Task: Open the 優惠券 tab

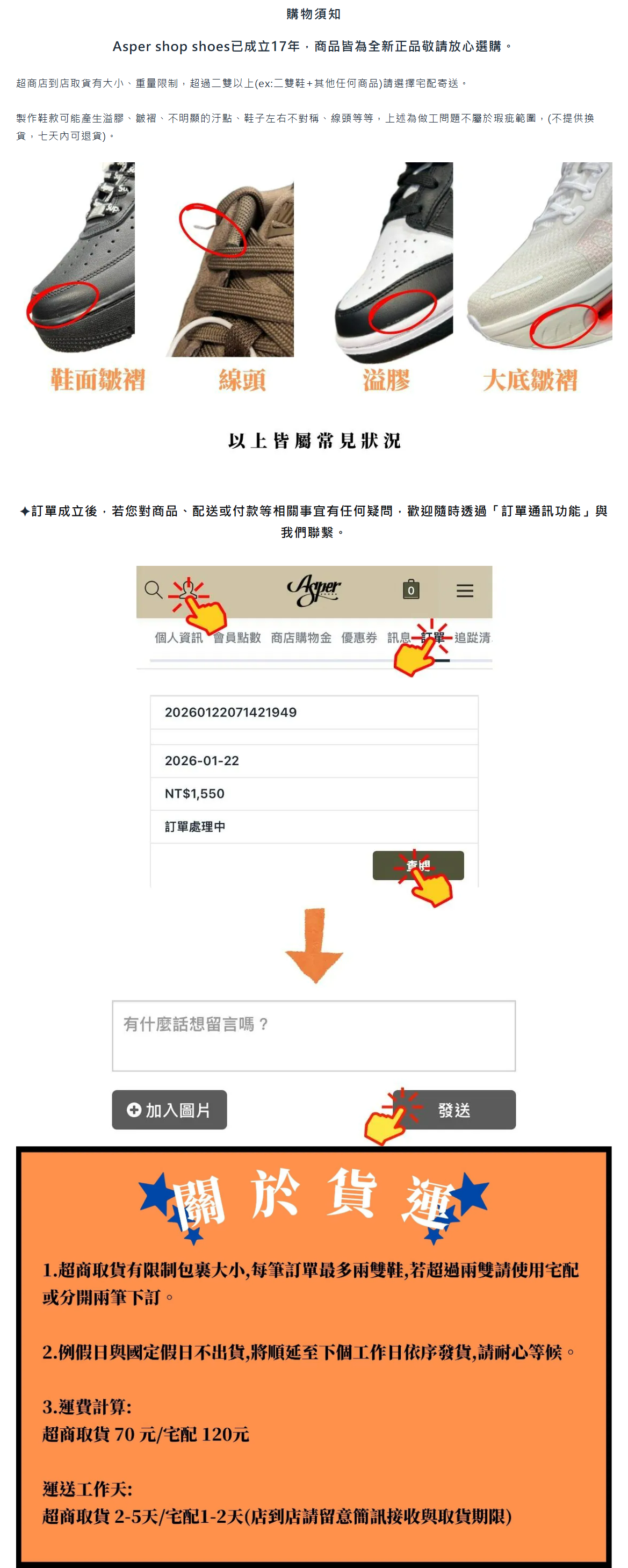Action: [x=359, y=637]
